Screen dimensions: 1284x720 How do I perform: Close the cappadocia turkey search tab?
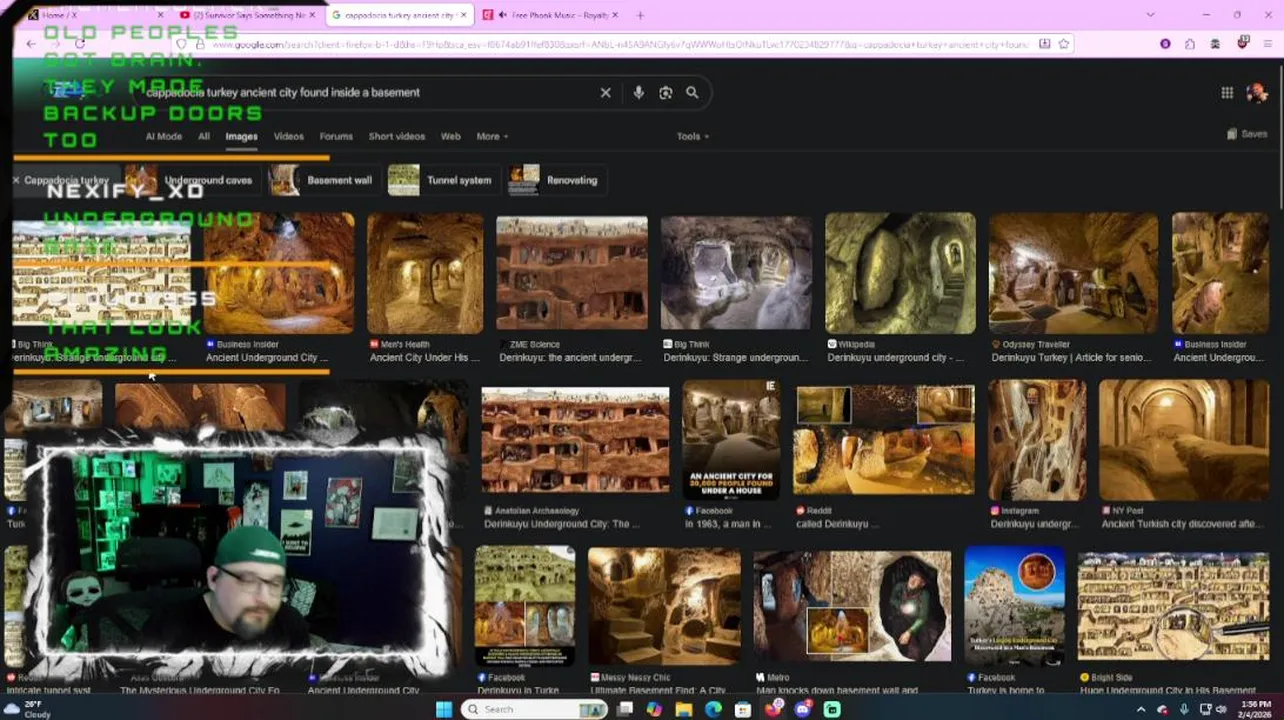[462, 15]
